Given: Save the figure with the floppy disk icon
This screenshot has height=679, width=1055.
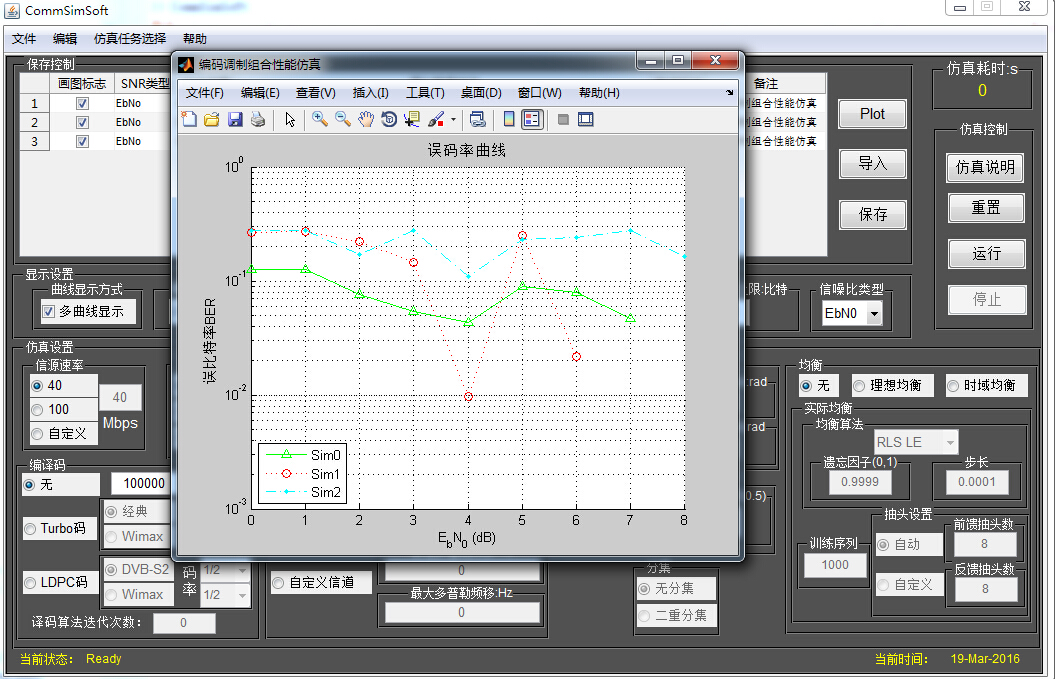Looking at the screenshot, I should coord(235,120).
